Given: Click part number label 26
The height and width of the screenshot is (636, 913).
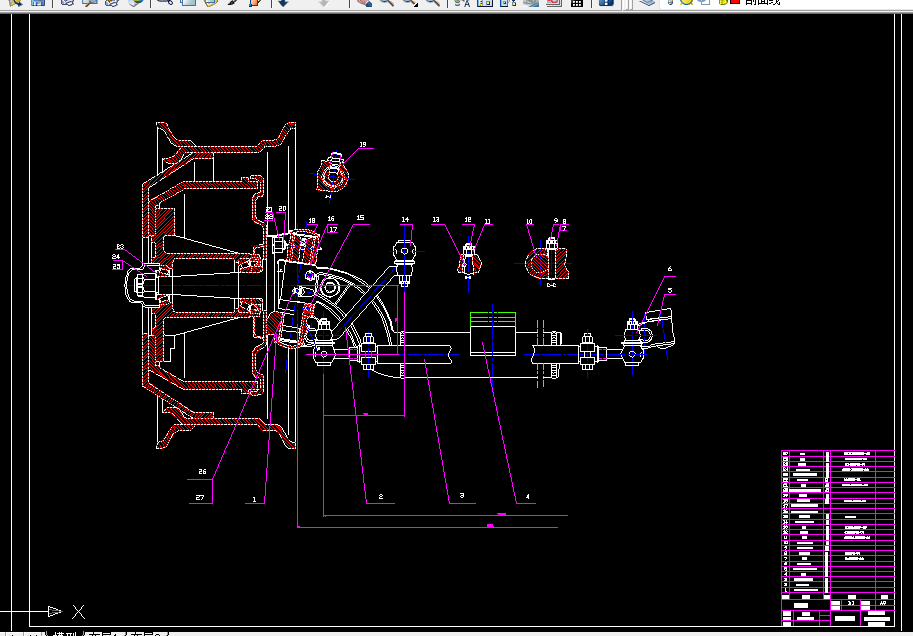Looking at the screenshot, I should [202, 472].
